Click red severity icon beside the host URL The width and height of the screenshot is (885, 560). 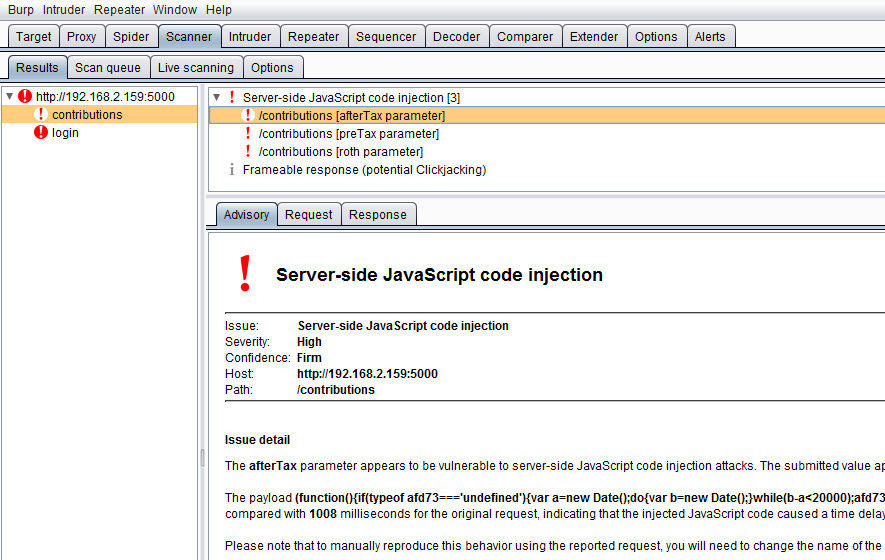click(x=25, y=97)
